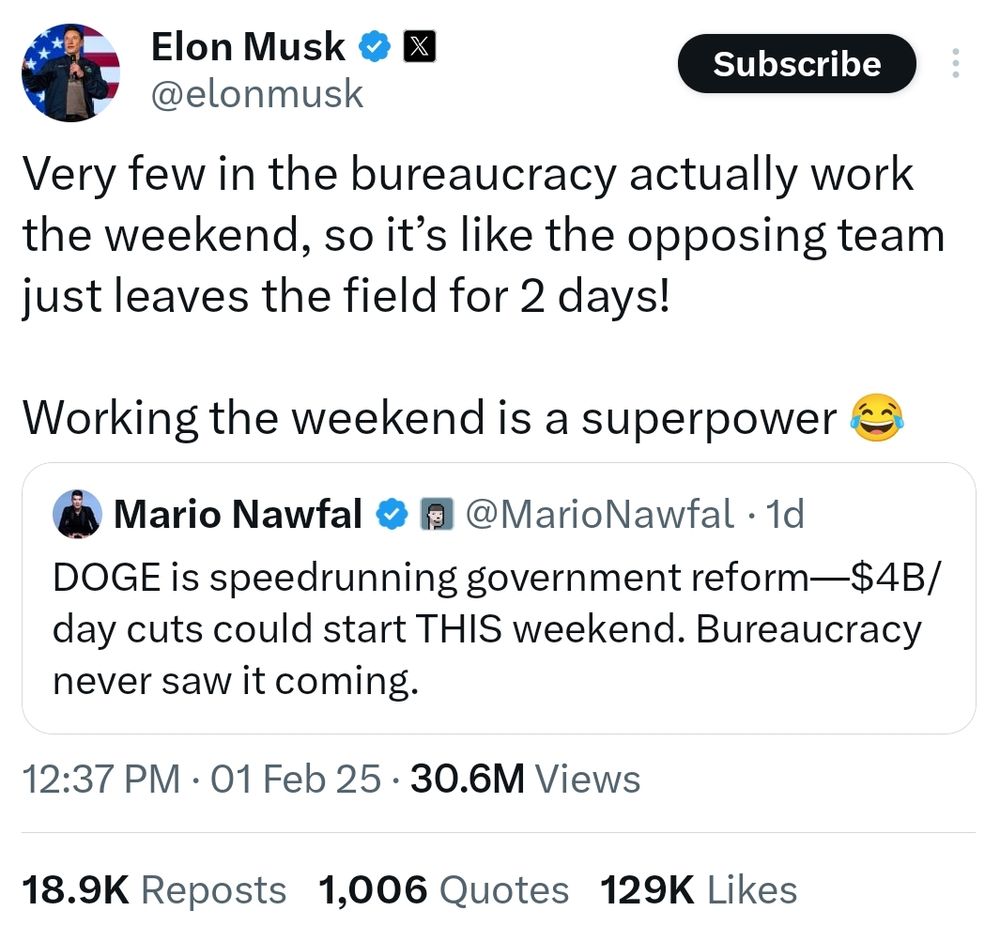Click Elon Musk's blue verified checkmark
1000x929 pixels.
pos(376,45)
